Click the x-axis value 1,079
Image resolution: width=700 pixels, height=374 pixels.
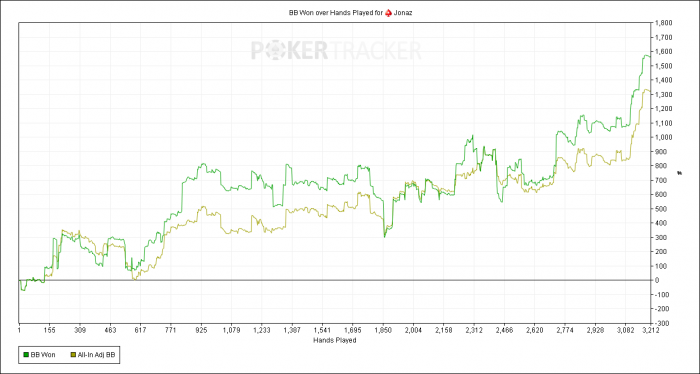(x=231, y=331)
